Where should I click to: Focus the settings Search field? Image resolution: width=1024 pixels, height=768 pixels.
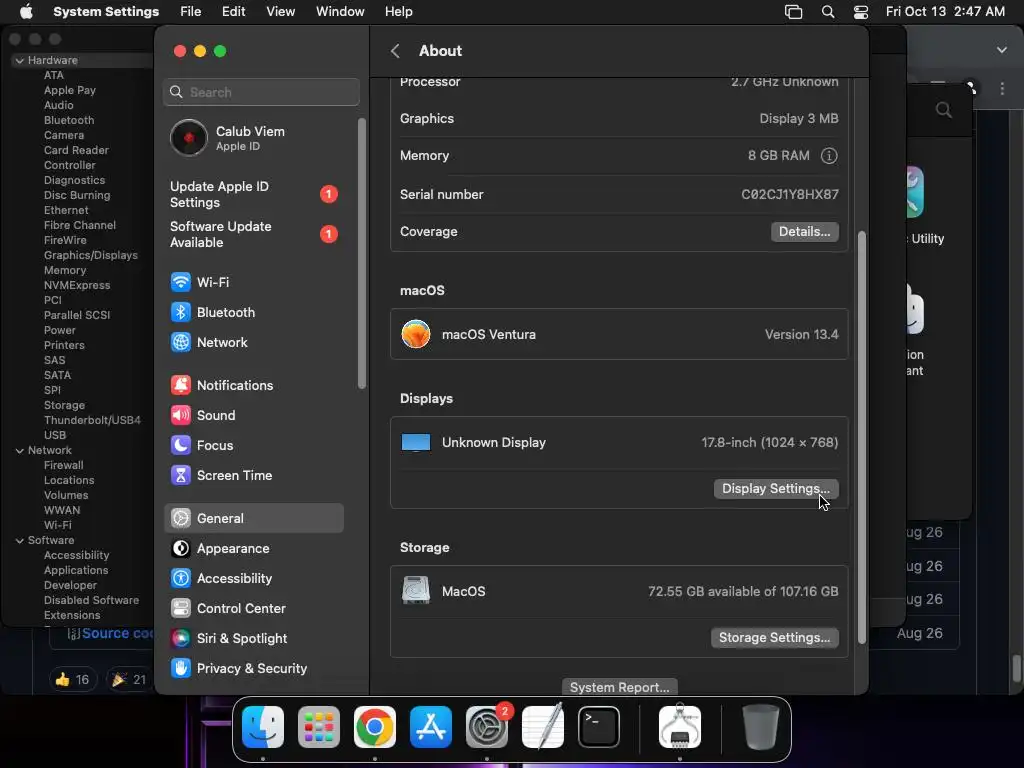tap(261, 92)
